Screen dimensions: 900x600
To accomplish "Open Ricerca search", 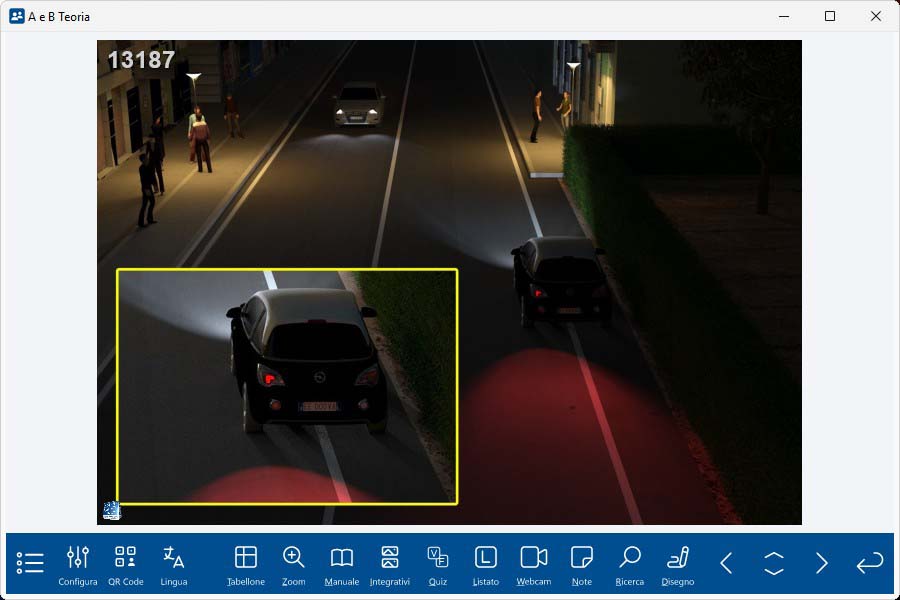I will point(630,564).
